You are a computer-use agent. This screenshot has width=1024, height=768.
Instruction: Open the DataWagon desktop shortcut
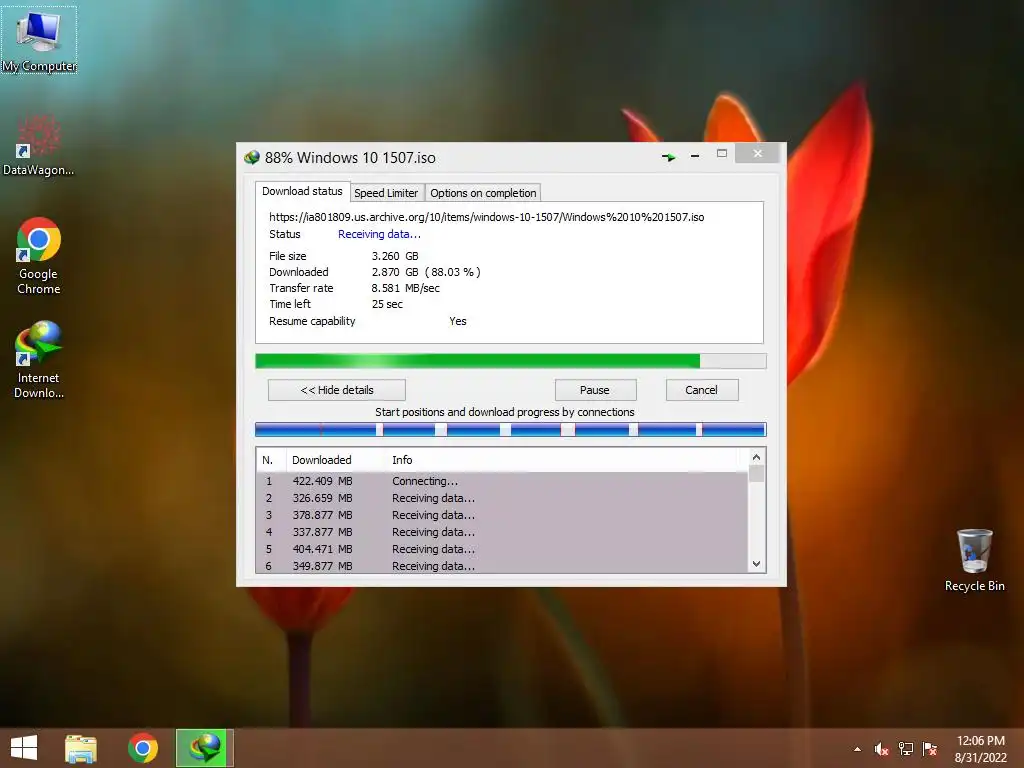point(38,145)
